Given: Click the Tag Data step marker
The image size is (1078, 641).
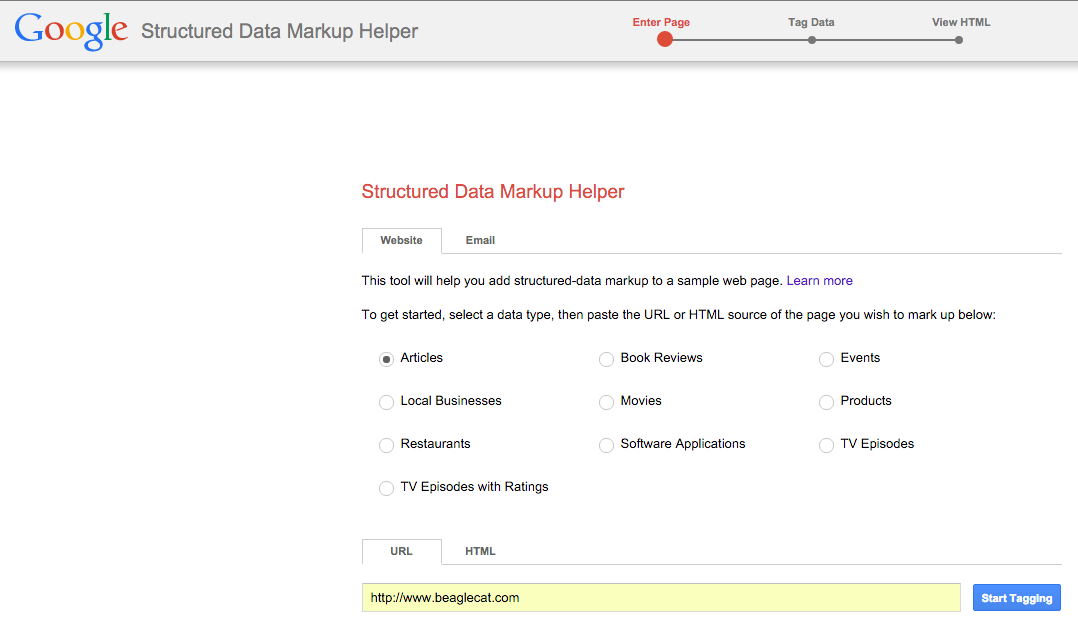Looking at the screenshot, I should [812, 40].
